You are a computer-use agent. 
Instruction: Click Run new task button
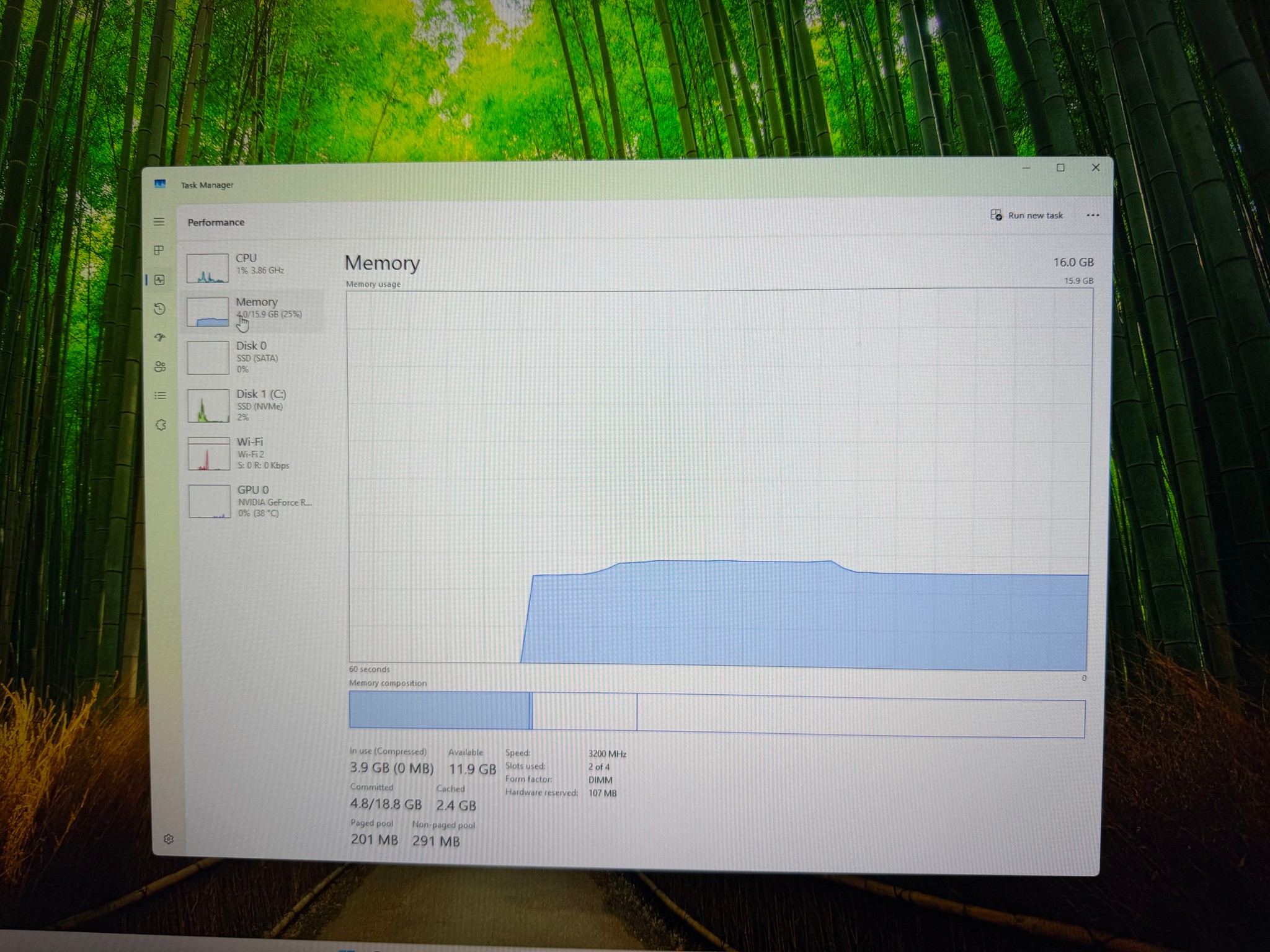click(1027, 215)
